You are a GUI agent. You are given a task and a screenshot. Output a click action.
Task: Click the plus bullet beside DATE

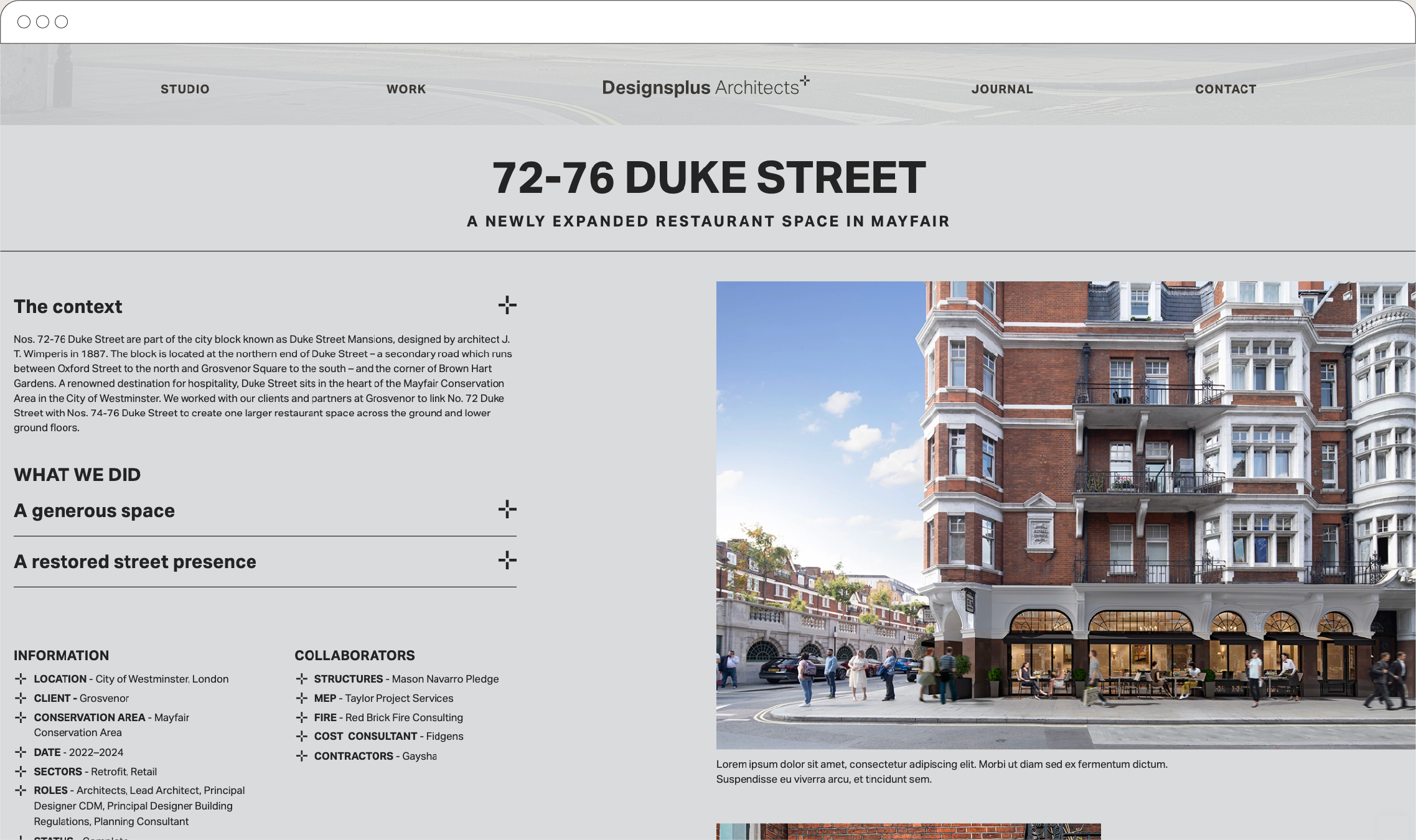click(21, 752)
